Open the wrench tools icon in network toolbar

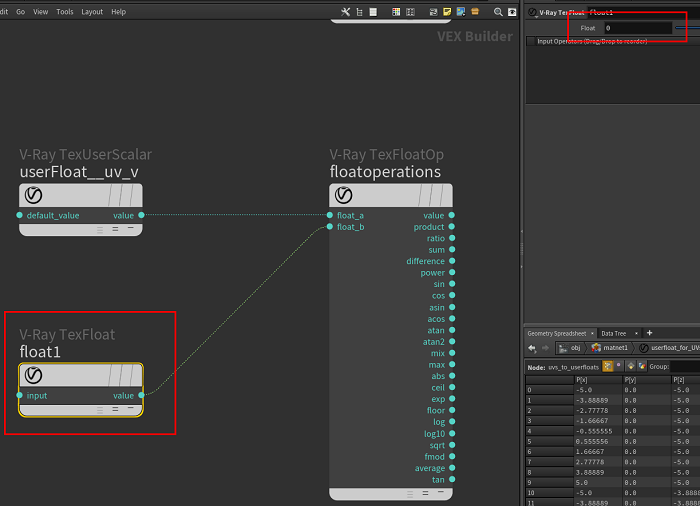pyautogui.click(x=346, y=12)
